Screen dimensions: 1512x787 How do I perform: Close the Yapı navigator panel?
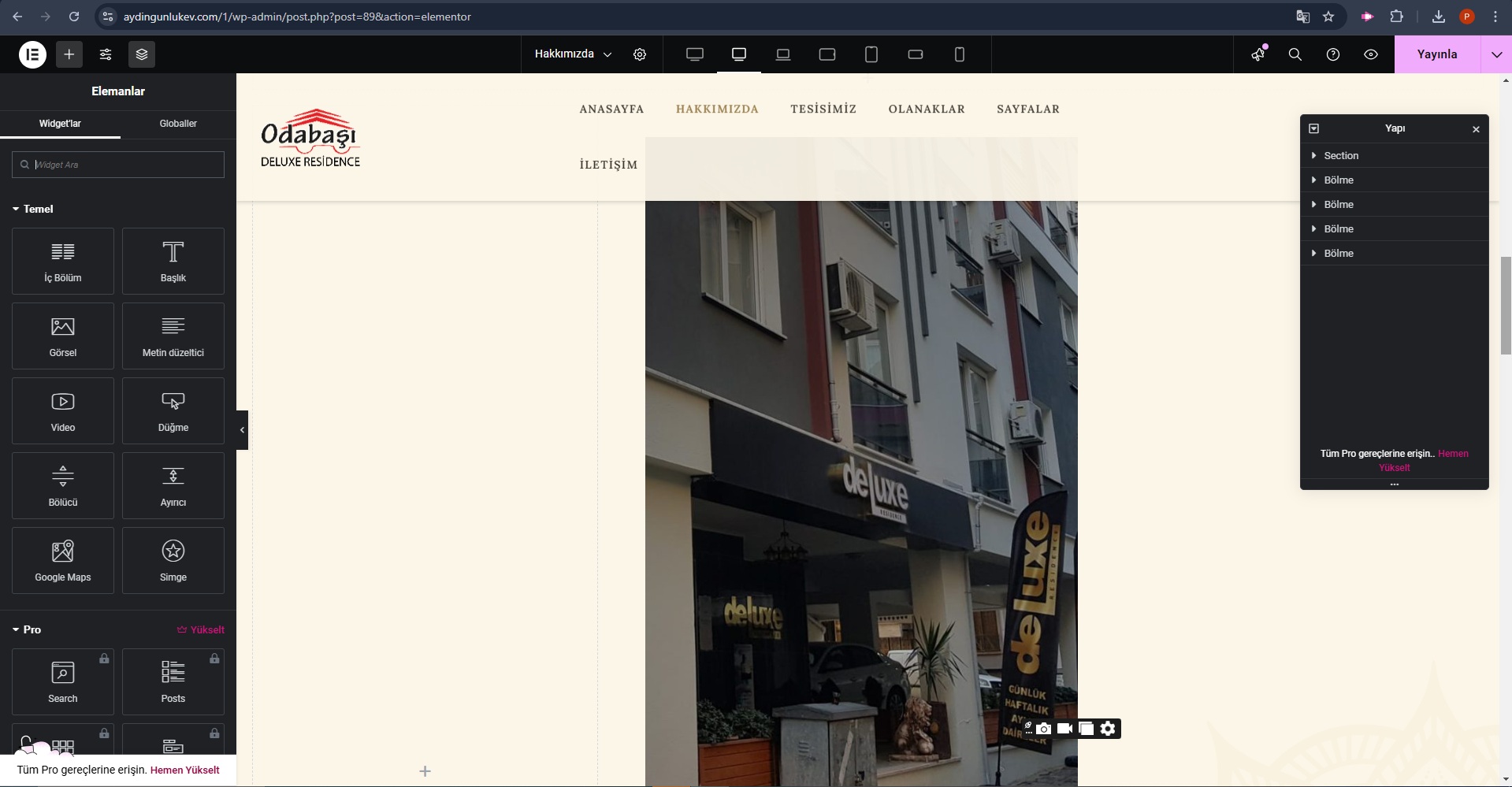tap(1476, 129)
